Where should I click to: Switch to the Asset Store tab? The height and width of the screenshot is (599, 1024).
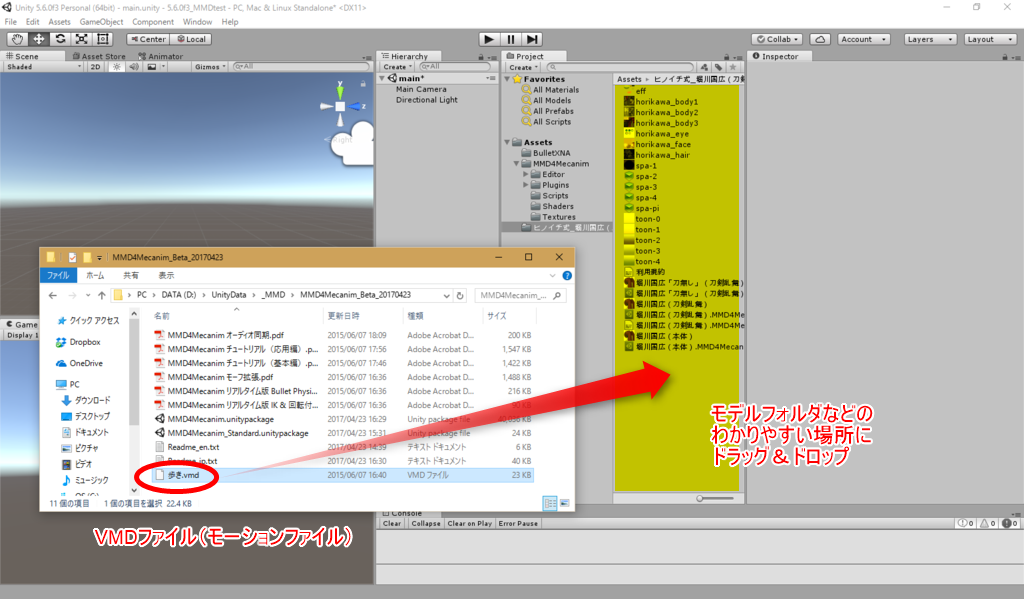[99, 56]
